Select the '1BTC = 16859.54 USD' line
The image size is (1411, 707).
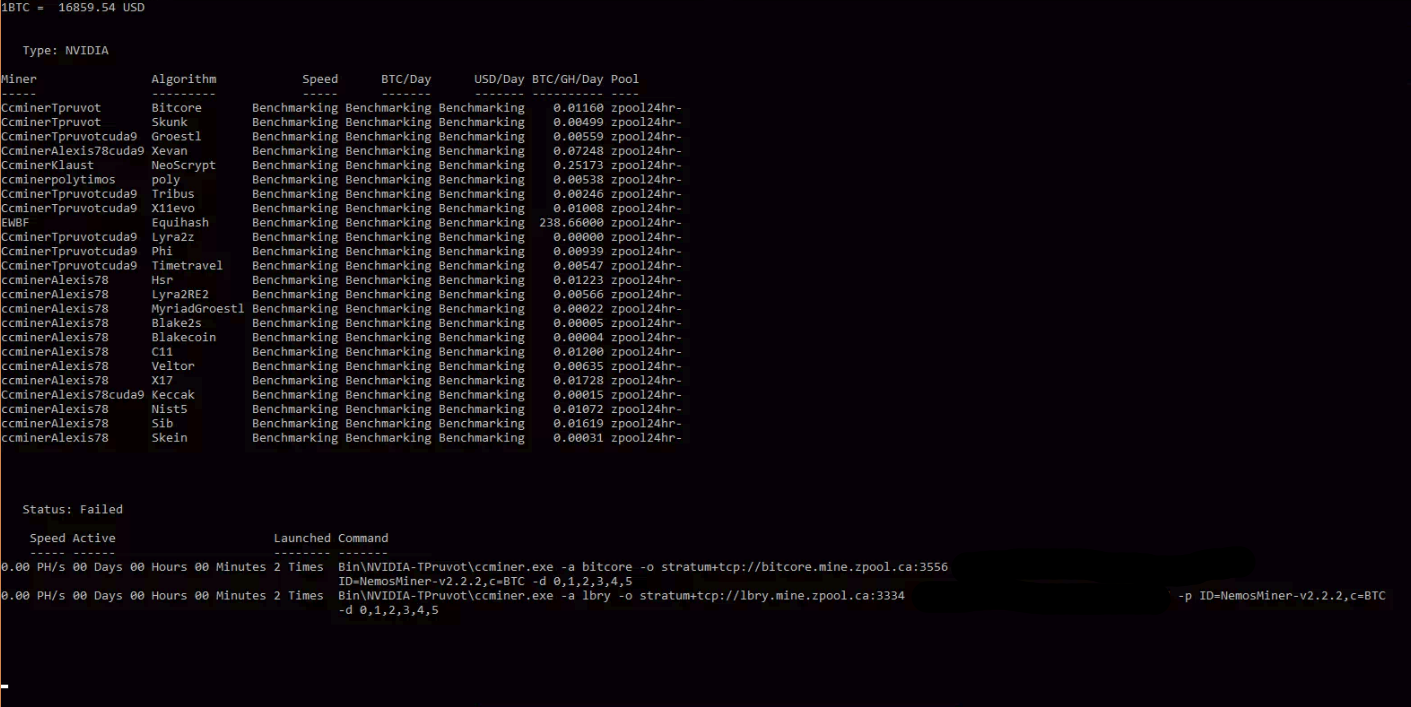pyautogui.click(x=73, y=7)
